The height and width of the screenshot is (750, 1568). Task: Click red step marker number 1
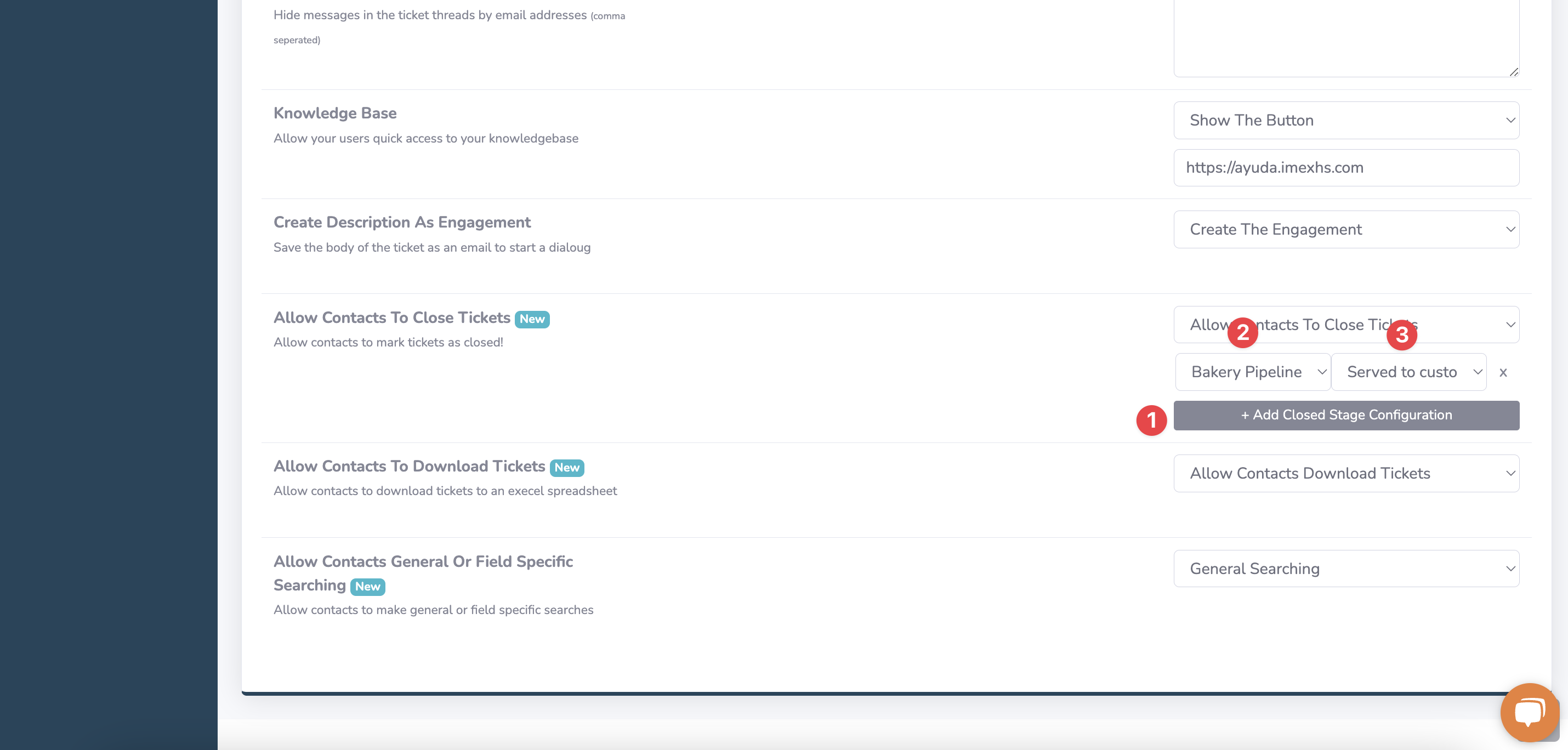click(1151, 420)
